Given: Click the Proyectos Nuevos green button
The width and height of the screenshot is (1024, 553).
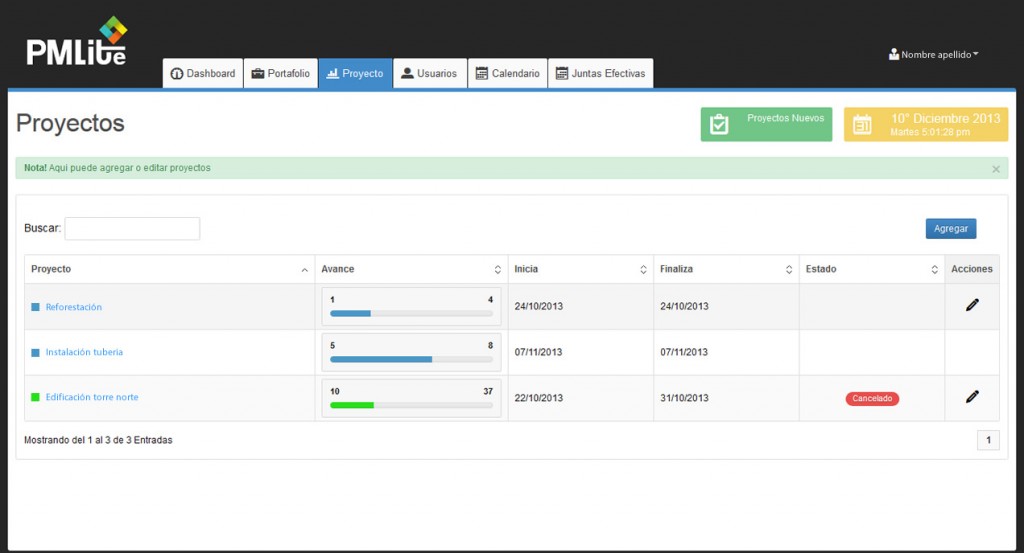Looking at the screenshot, I should tap(766, 124).
